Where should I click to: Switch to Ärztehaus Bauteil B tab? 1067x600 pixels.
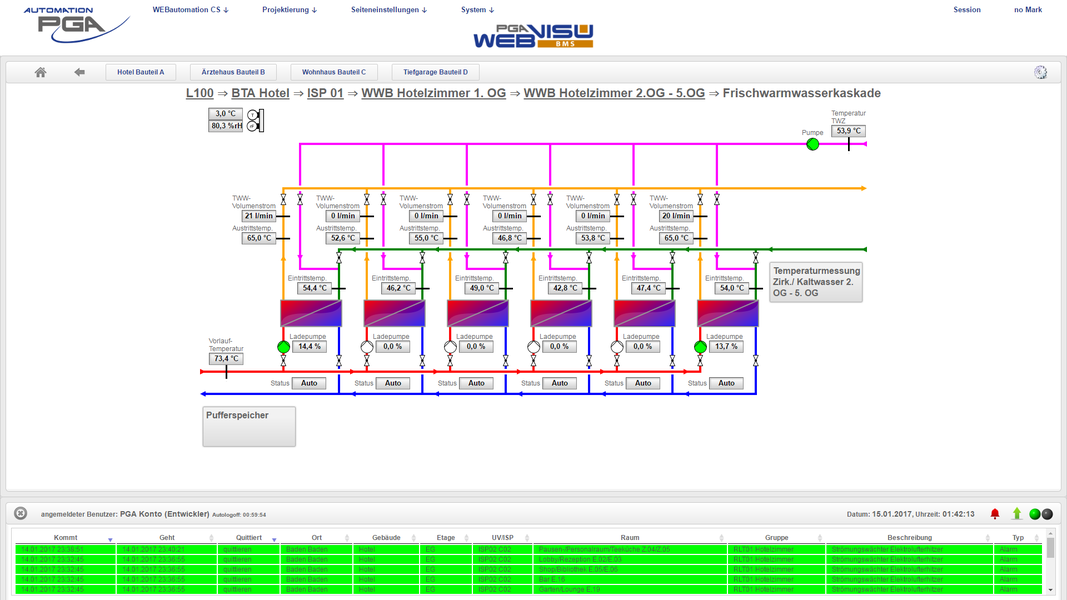pos(233,72)
